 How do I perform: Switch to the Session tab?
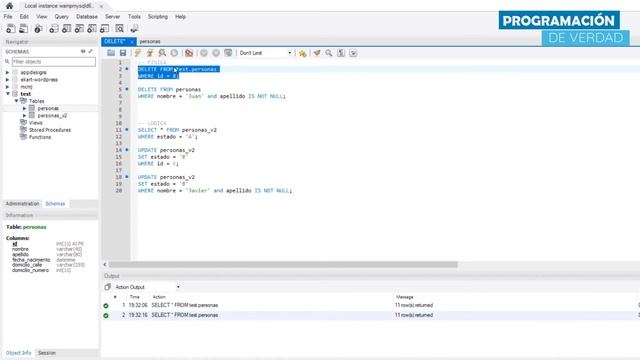(x=47, y=353)
